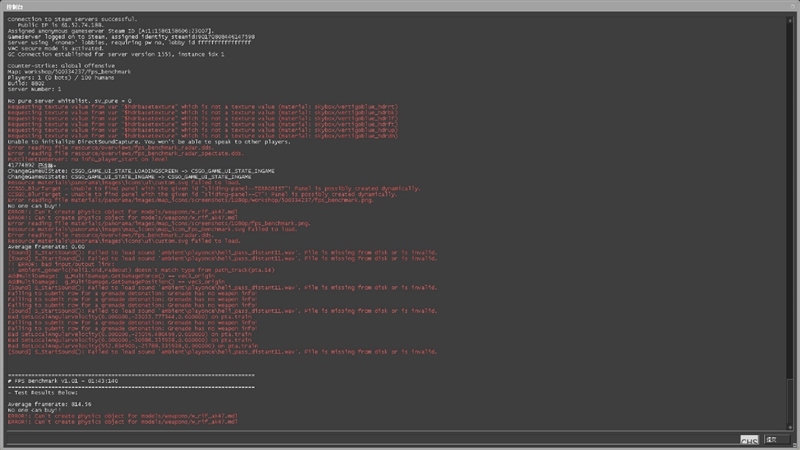This screenshot has height=450, width=800.
Task: Select "GetDamageForce() == vec3_origin" line
Action: (111, 276)
